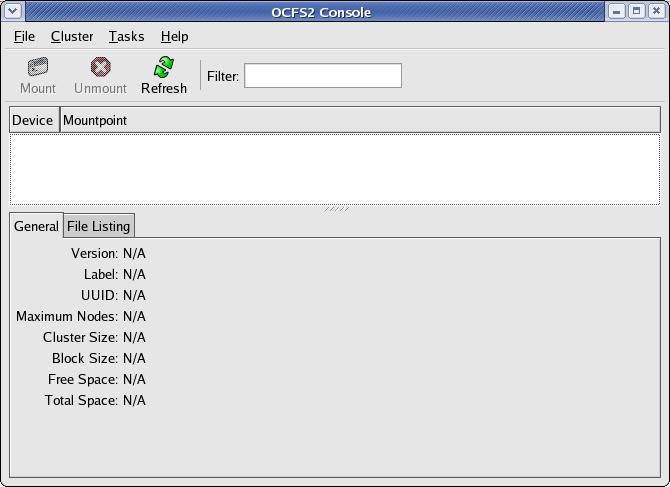Open the Cluster menu
Image resolution: width=670 pixels, height=487 pixels.
pyautogui.click(x=72, y=37)
